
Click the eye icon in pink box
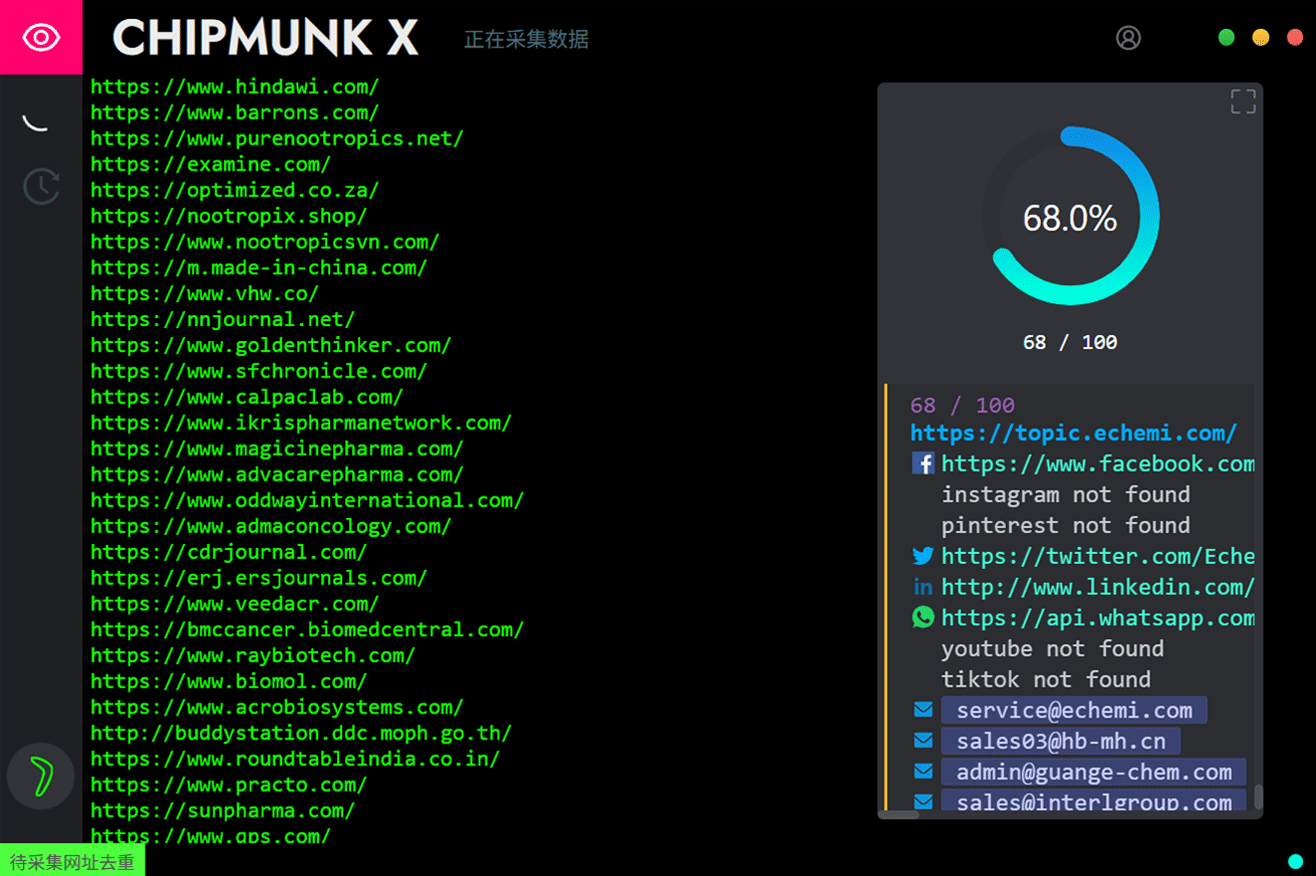tap(41, 38)
